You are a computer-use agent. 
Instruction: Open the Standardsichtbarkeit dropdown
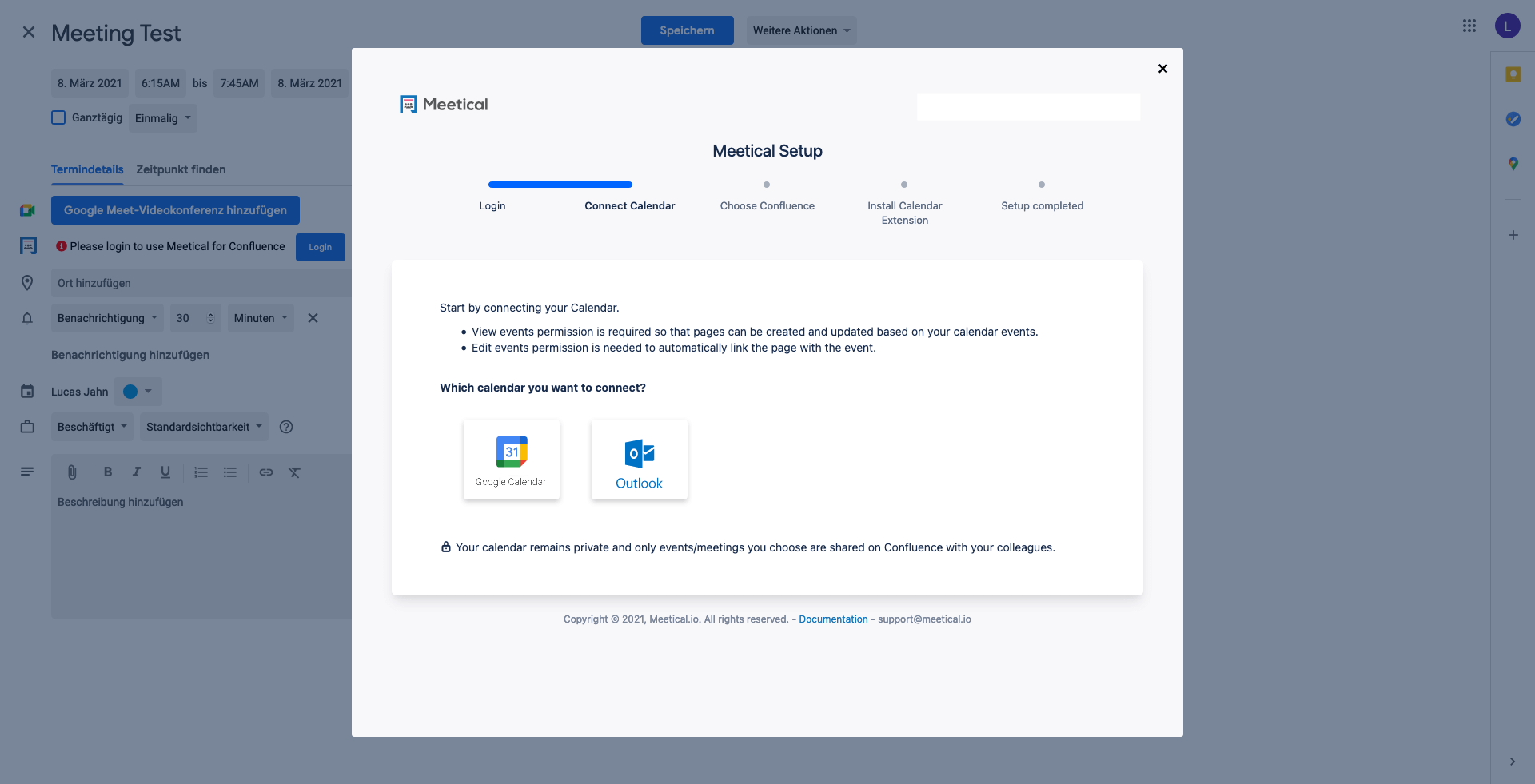(204, 427)
